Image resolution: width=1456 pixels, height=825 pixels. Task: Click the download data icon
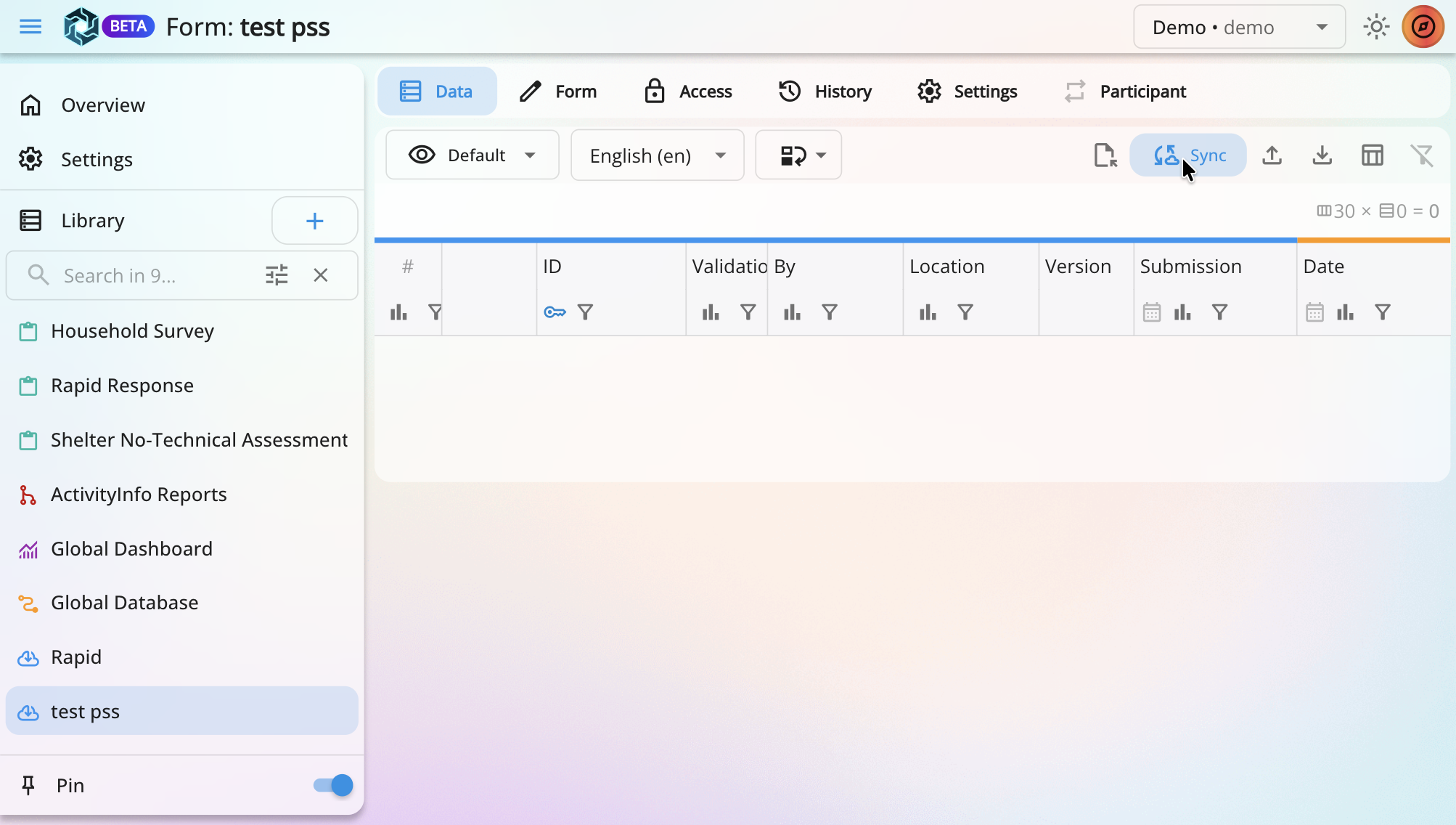tap(1322, 155)
